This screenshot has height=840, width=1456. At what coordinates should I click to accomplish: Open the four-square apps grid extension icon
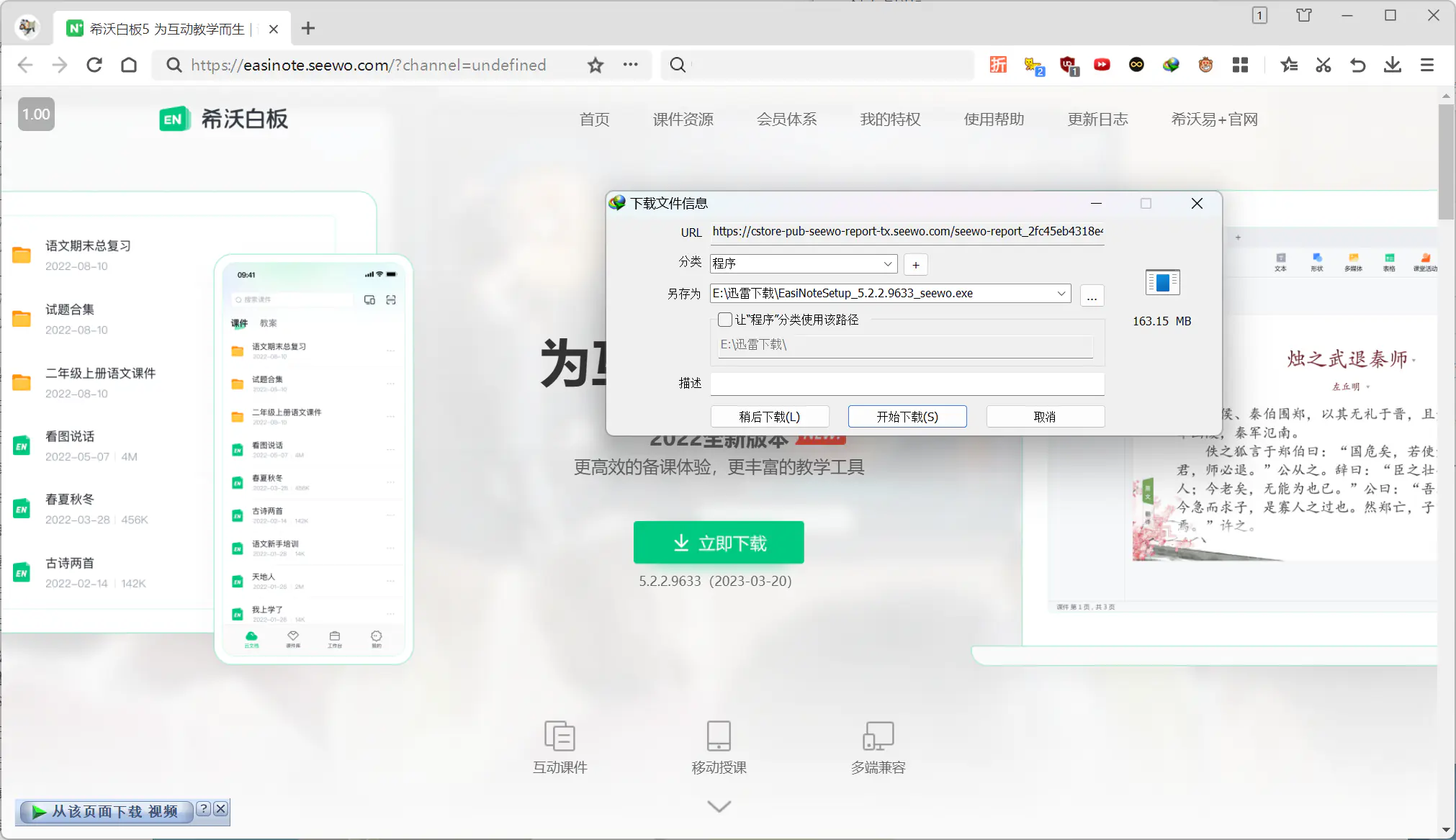1240,66
